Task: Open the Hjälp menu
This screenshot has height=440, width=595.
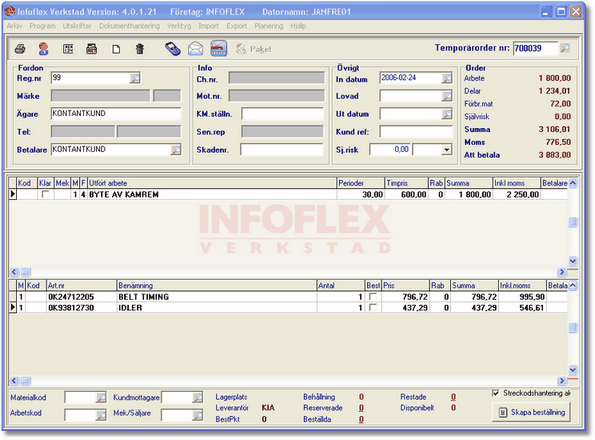Action: [298, 26]
